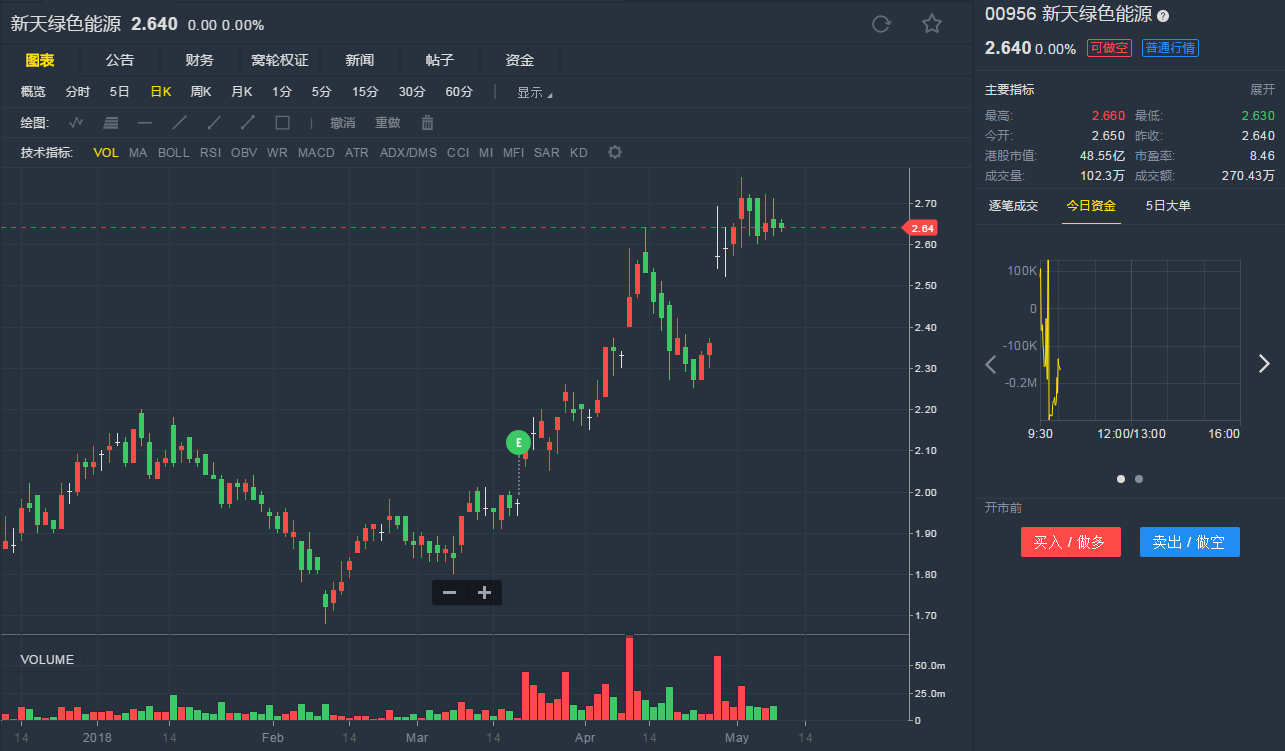Go to the next panel with right chevron
The width and height of the screenshot is (1285, 751).
pyautogui.click(x=1264, y=364)
